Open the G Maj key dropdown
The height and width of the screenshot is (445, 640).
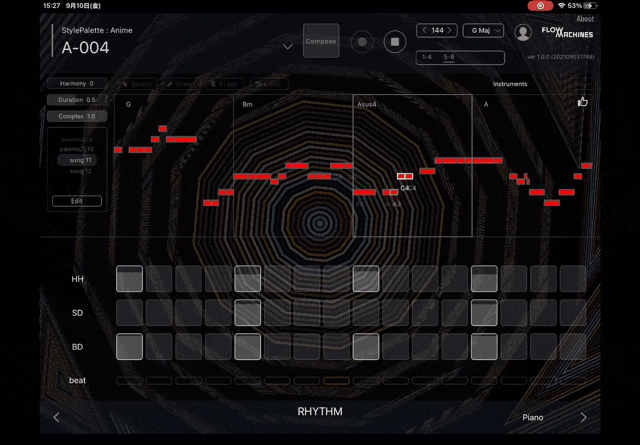(483, 31)
